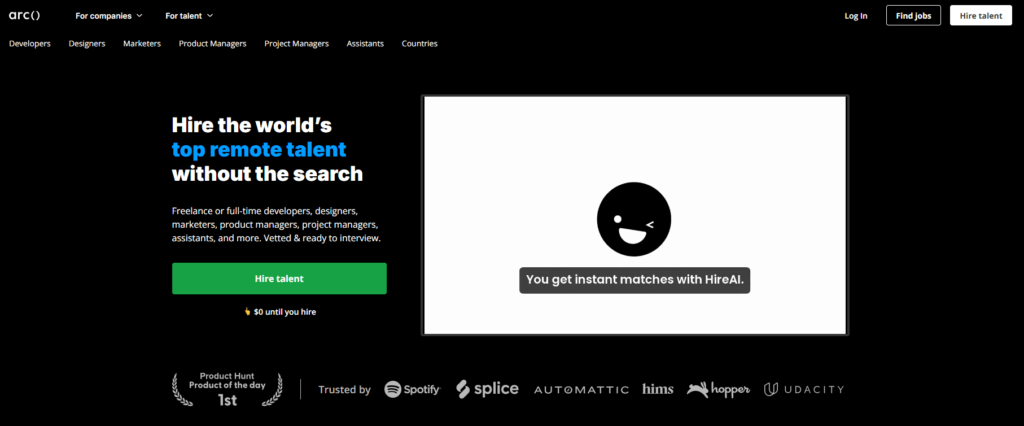
Task: Click the 'Hire the world's' heading line
Action: [x=252, y=125]
